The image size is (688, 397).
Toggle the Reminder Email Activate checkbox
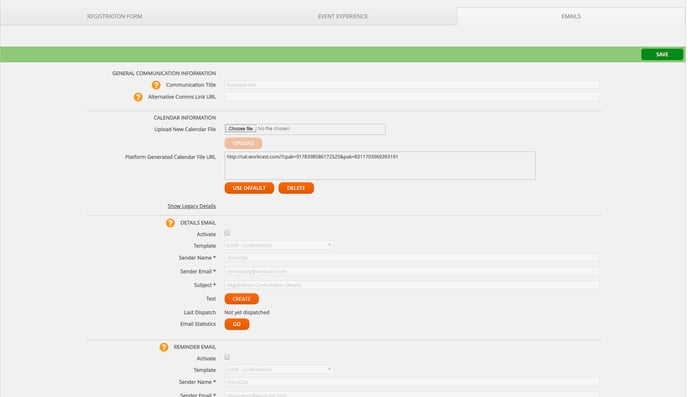(227, 357)
